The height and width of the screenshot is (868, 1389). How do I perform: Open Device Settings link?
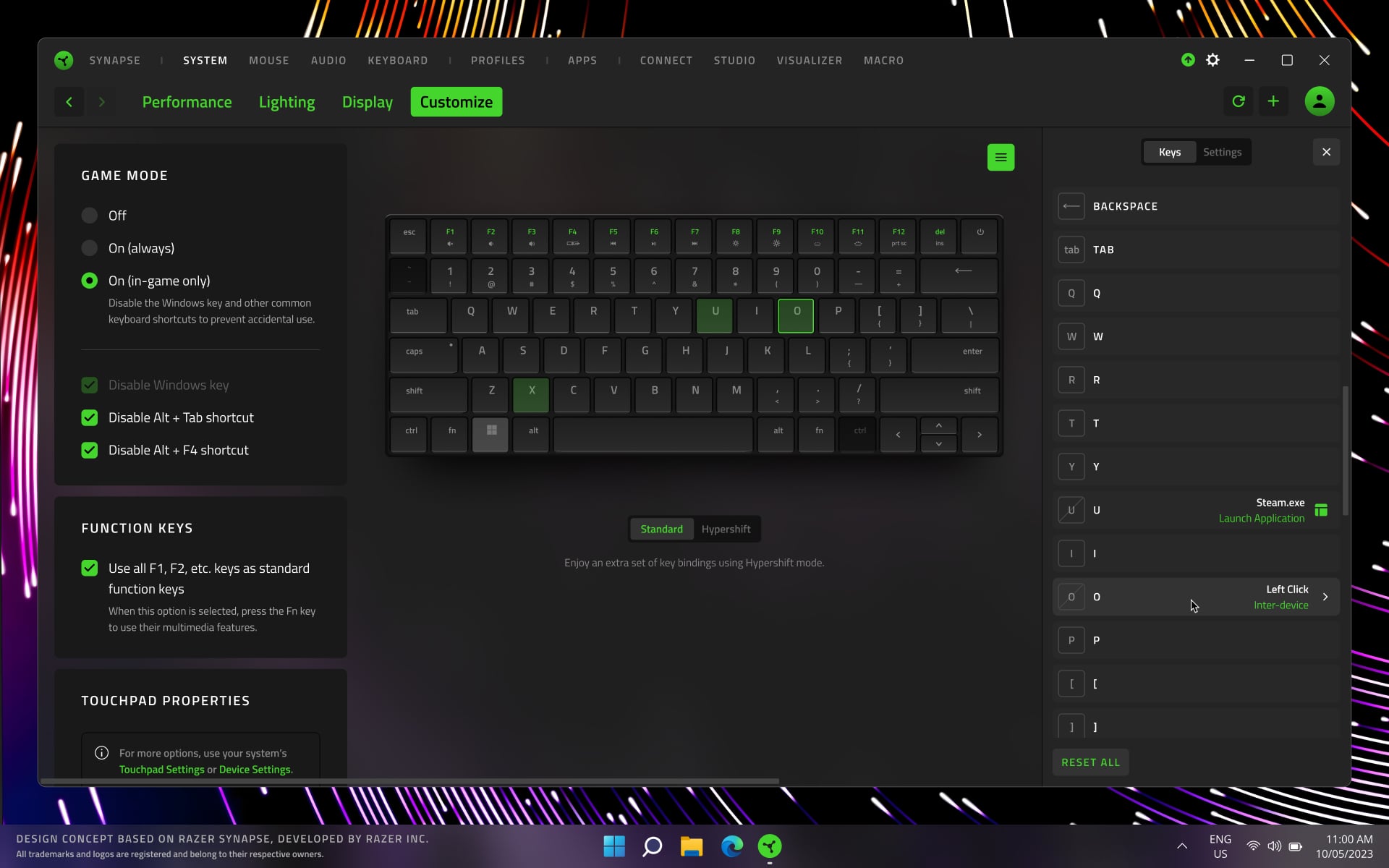click(255, 770)
